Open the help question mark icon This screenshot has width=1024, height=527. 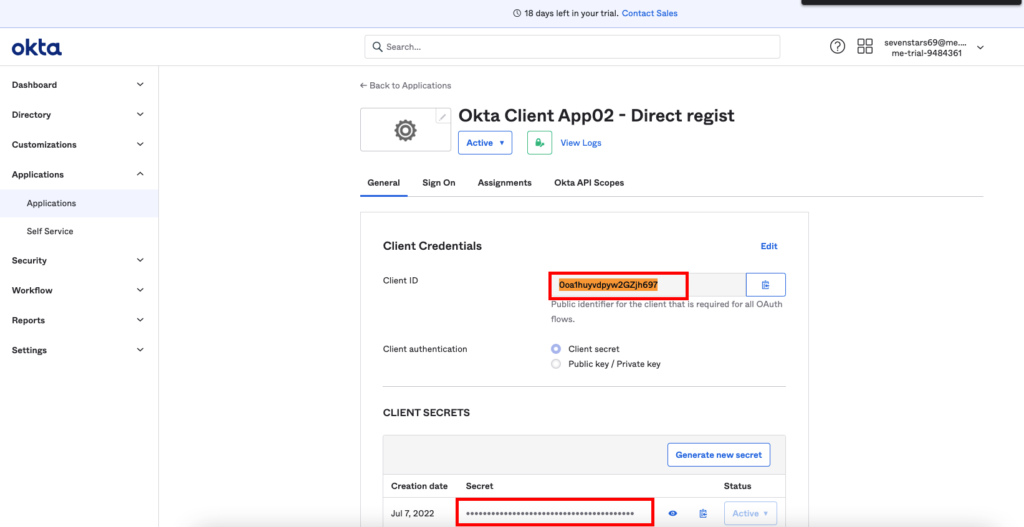(x=838, y=47)
